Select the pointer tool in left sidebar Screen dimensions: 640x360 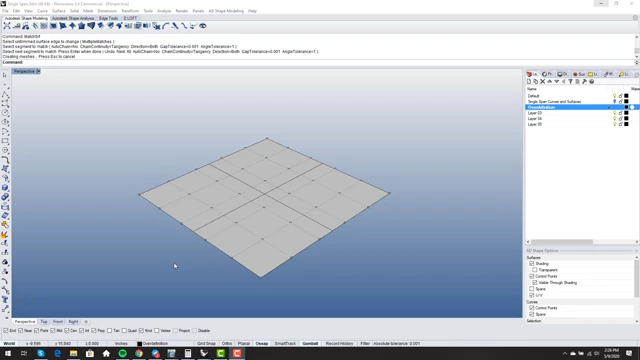(x=5, y=75)
